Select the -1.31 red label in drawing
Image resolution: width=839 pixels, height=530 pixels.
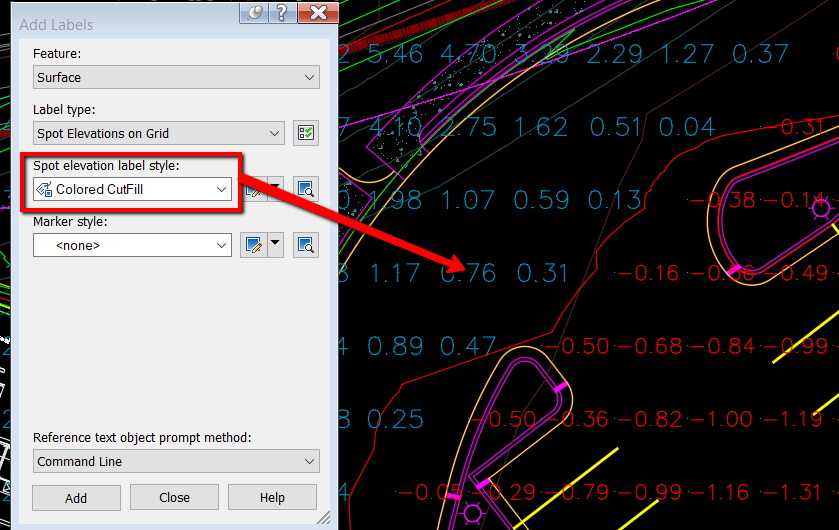coord(791,492)
